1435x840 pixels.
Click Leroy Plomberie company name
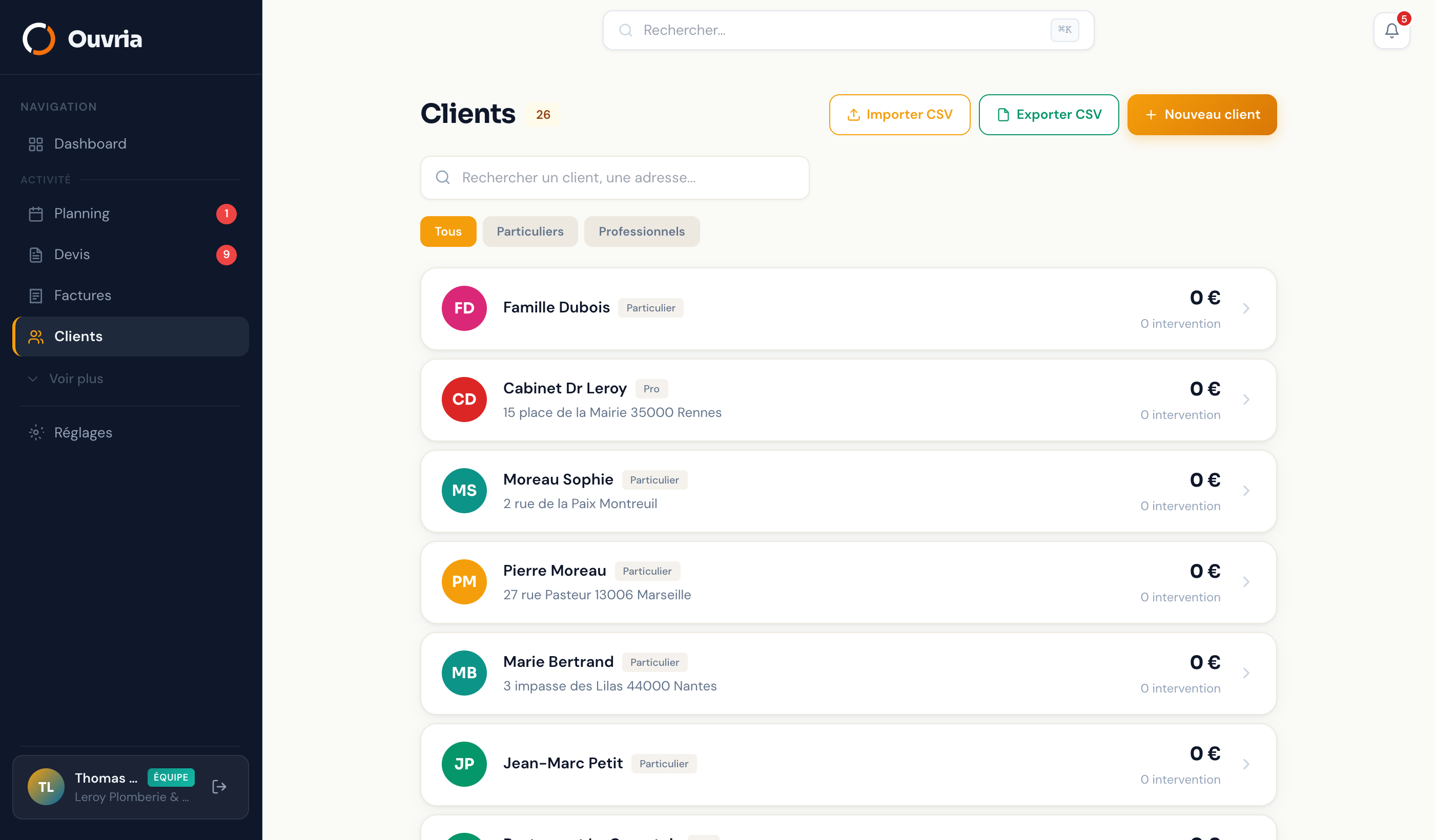pyautogui.click(x=132, y=797)
